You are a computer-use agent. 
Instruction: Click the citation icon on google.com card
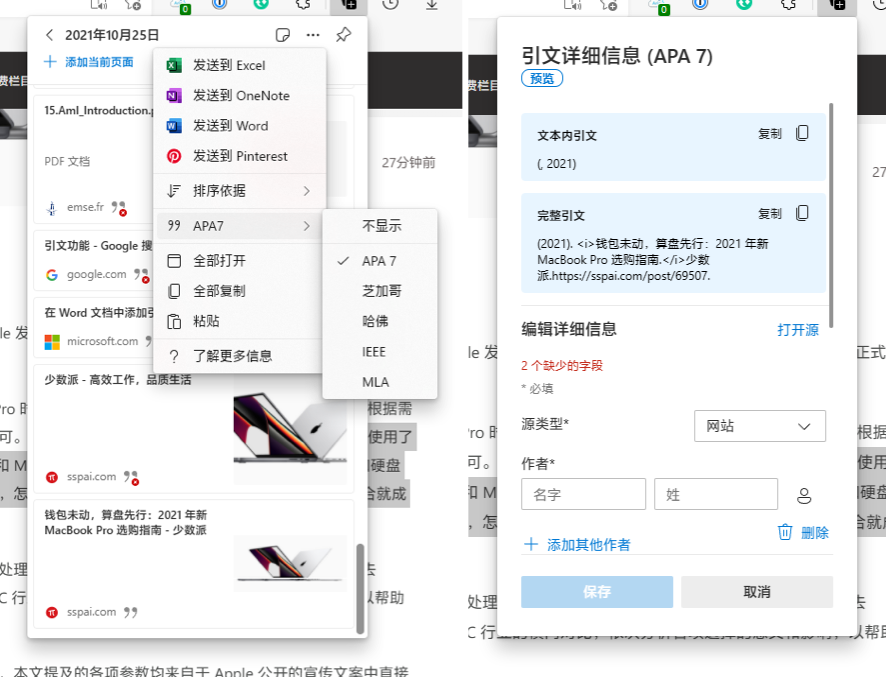point(142,275)
